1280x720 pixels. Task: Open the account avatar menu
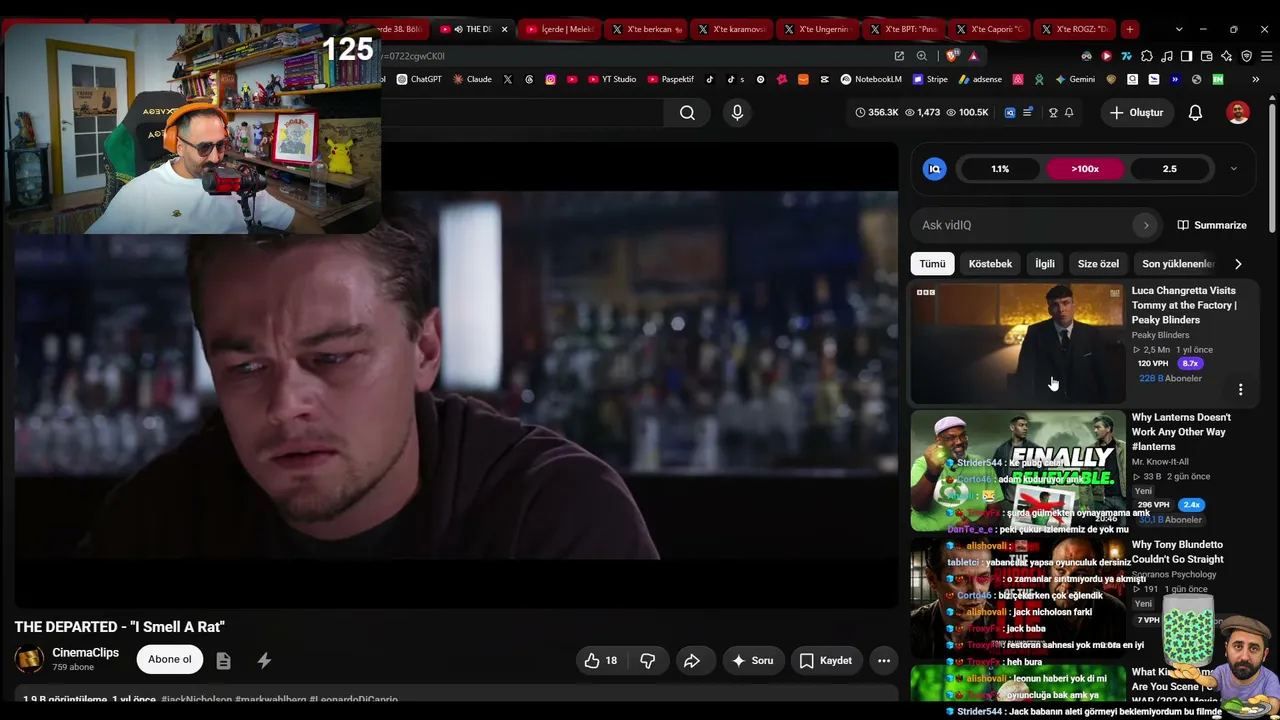[1238, 113]
